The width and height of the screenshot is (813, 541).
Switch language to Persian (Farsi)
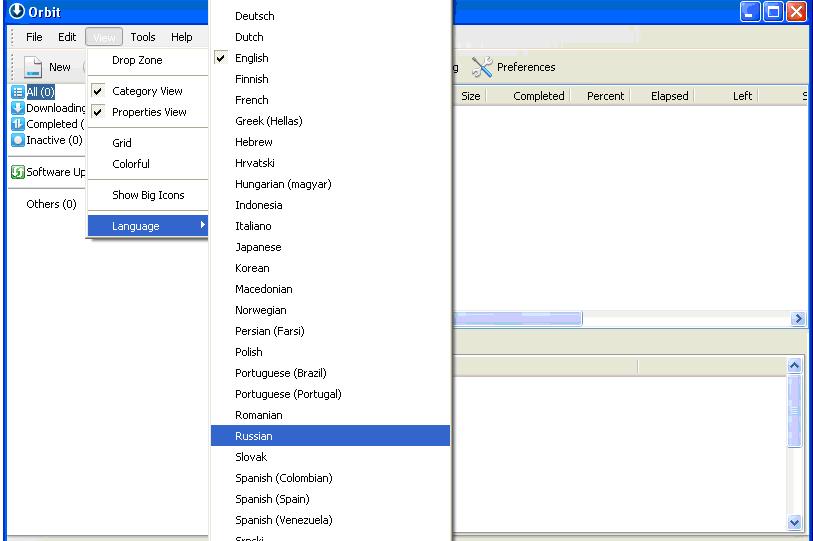330,331
